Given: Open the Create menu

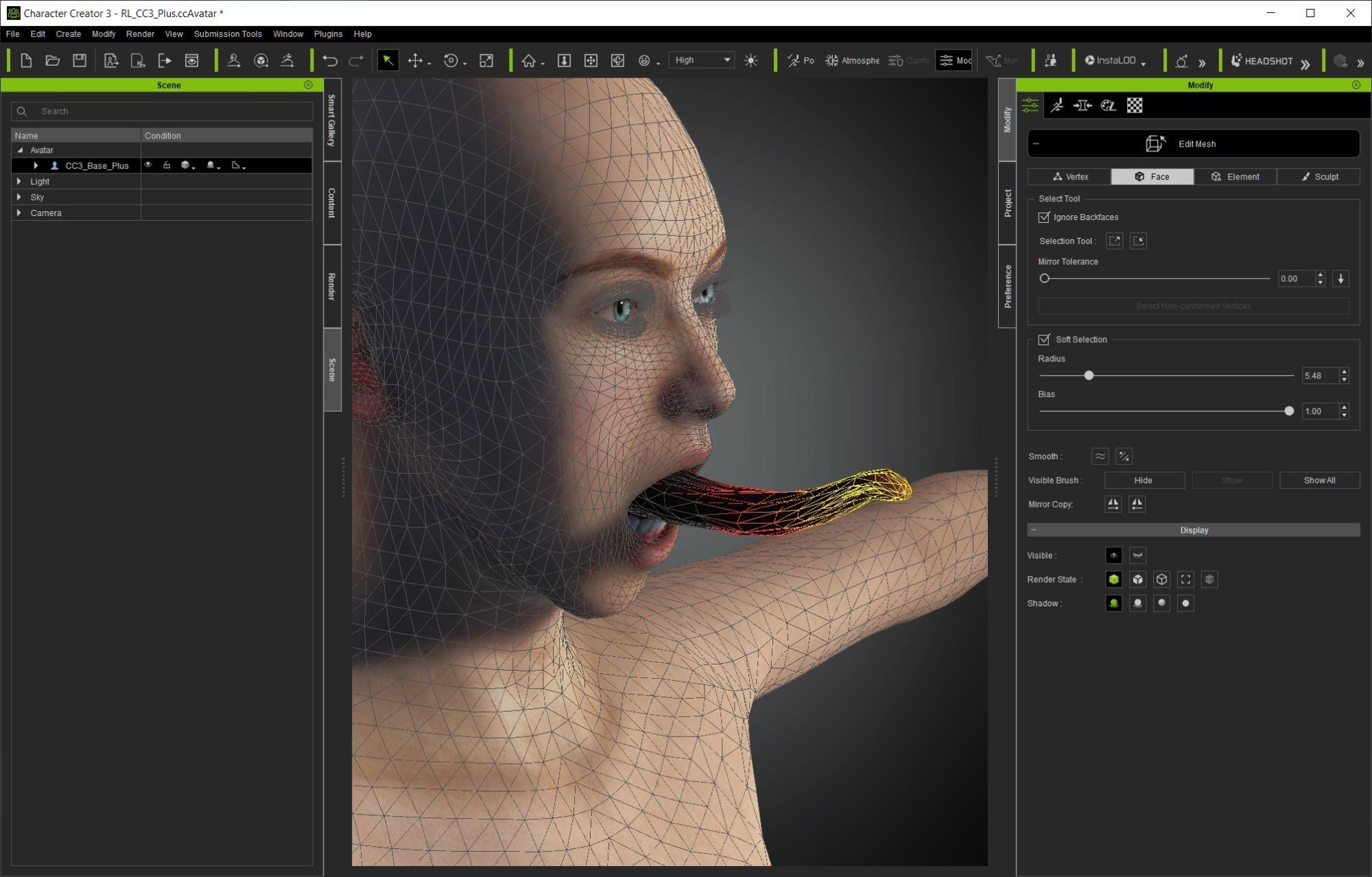Looking at the screenshot, I should click(68, 34).
